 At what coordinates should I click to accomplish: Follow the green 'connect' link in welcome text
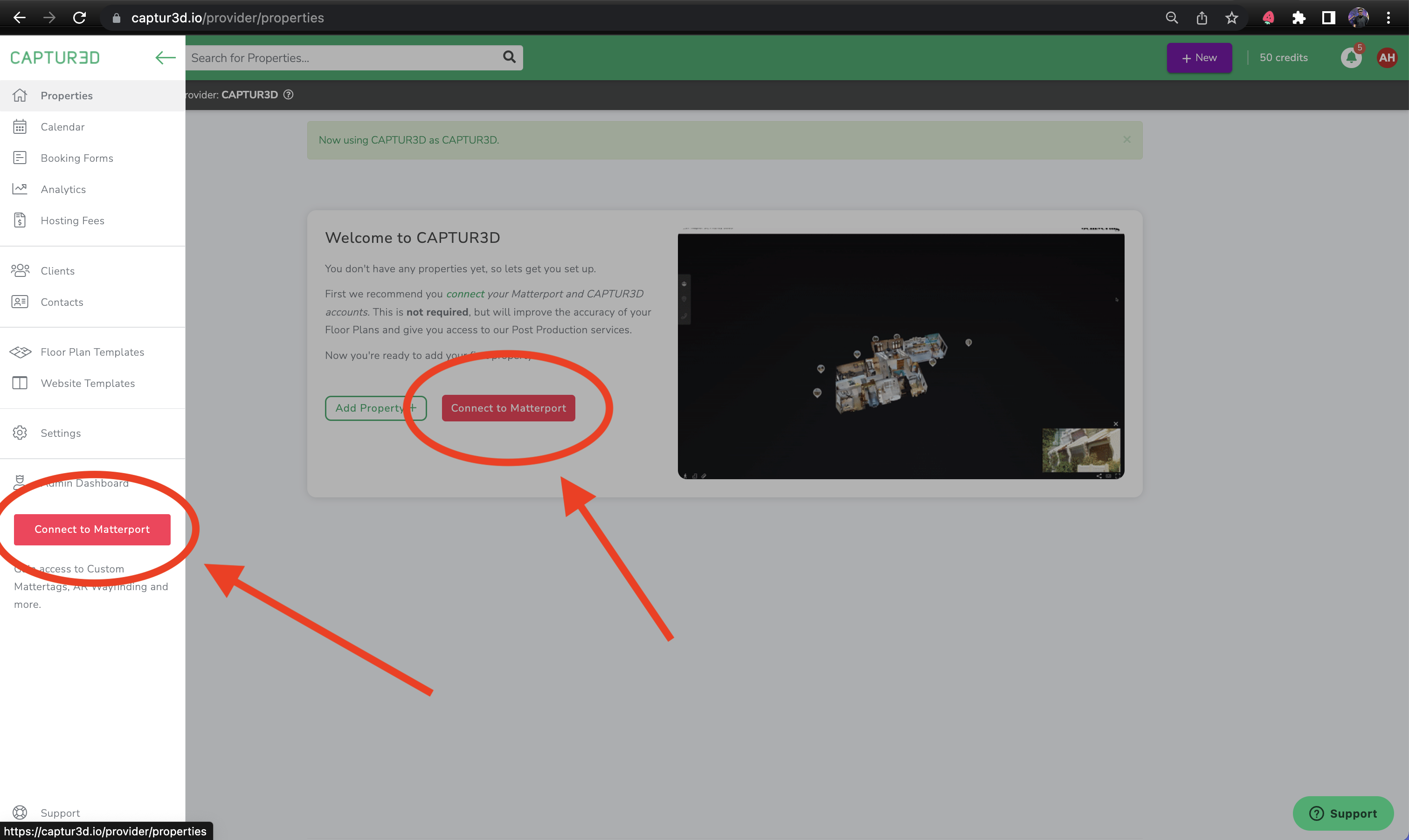(465, 294)
